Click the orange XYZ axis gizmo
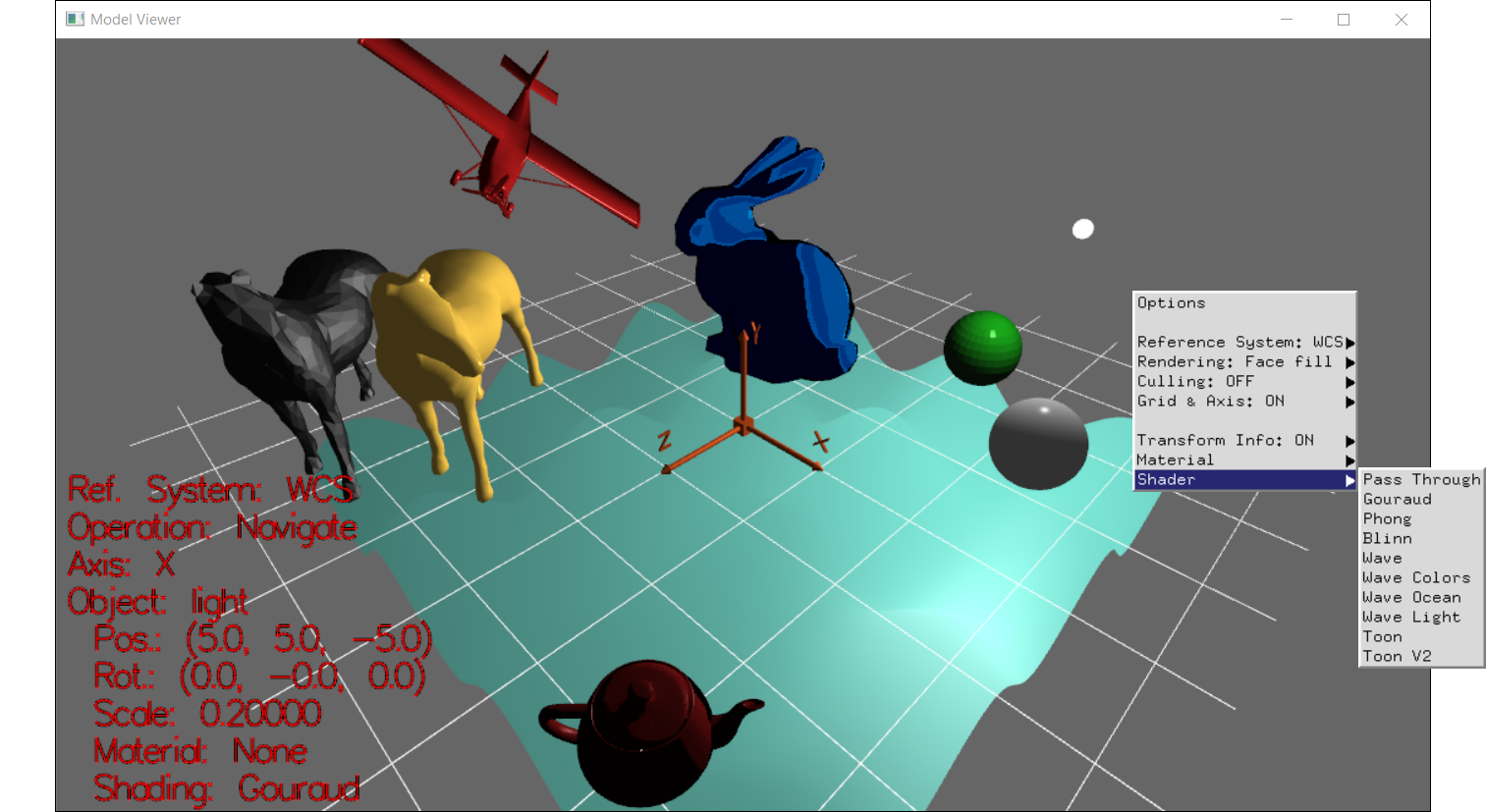The image size is (1486, 812). [743, 424]
